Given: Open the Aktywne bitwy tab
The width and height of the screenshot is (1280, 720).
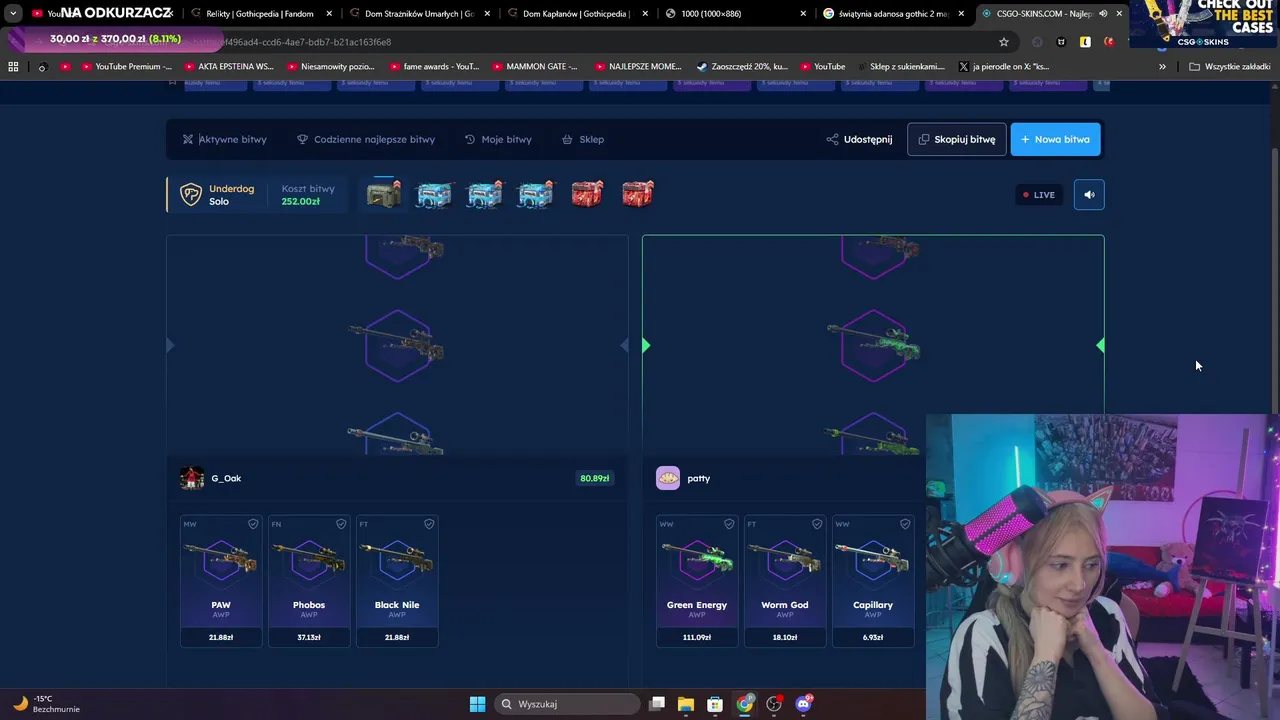Looking at the screenshot, I should [224, 139].
